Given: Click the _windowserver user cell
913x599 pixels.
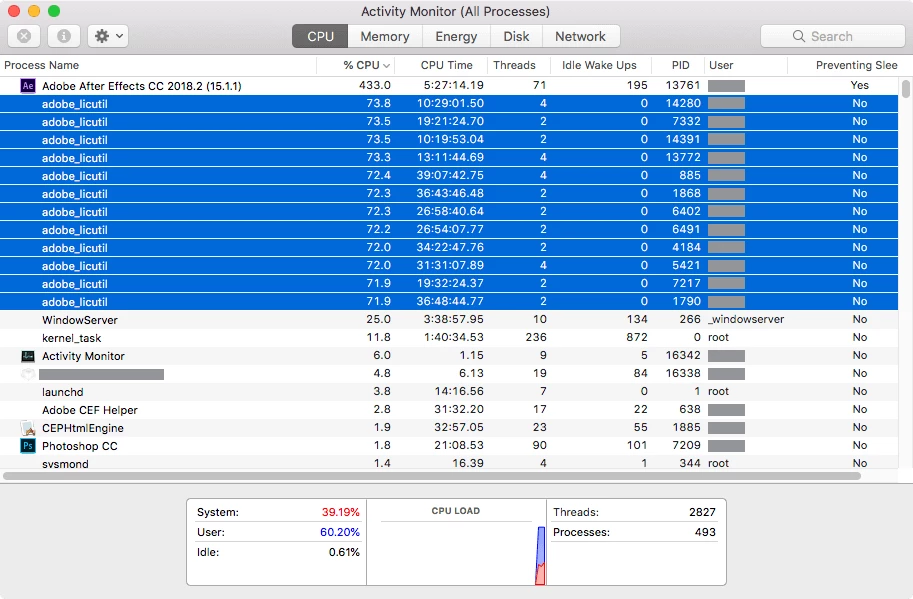Looking at the screenshot, I should (746, 320).
